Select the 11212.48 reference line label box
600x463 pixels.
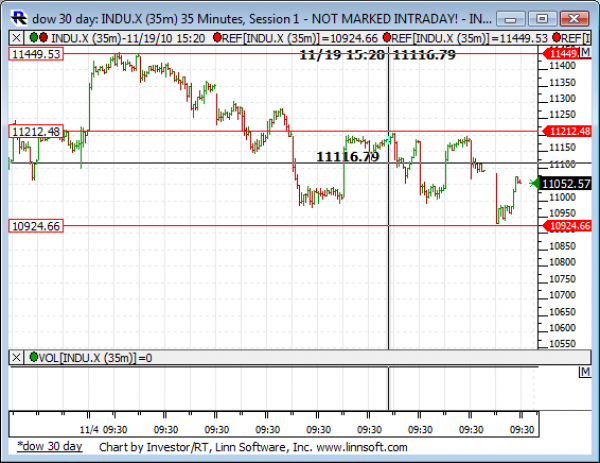pyautogui.click(x=36, y=132)
